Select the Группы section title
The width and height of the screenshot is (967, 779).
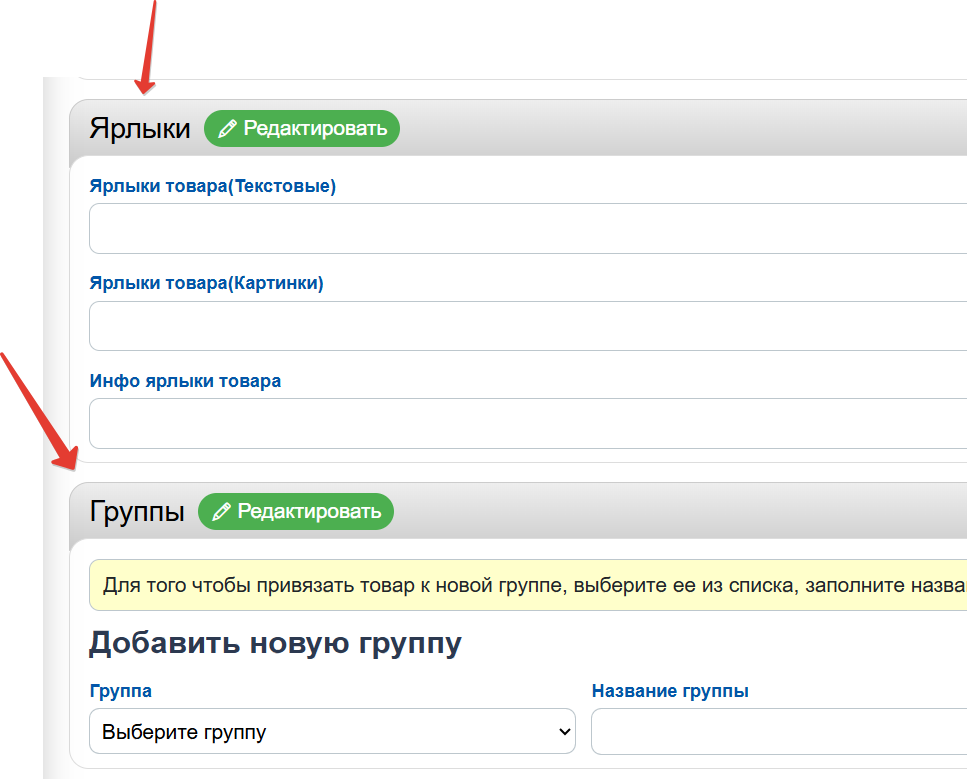(137, 512)
